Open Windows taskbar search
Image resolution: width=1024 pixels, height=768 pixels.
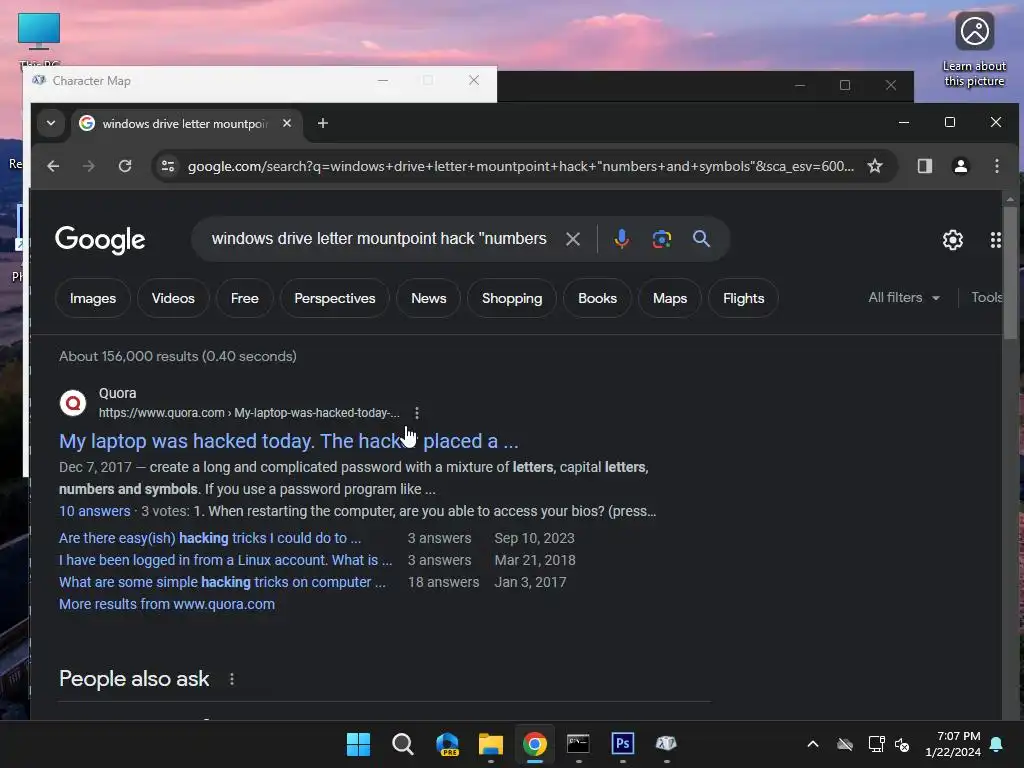click(402, 744)
